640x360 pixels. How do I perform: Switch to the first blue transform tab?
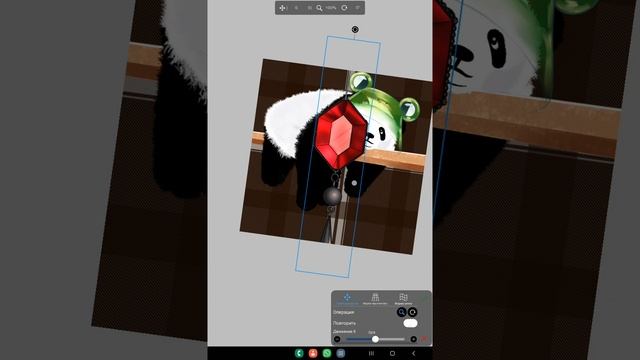[347, 299]
